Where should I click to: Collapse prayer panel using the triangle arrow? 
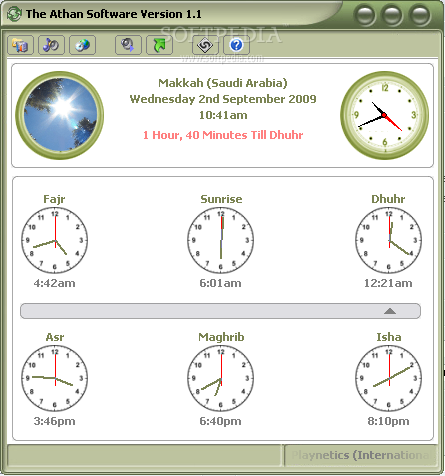tap(390, 311)
